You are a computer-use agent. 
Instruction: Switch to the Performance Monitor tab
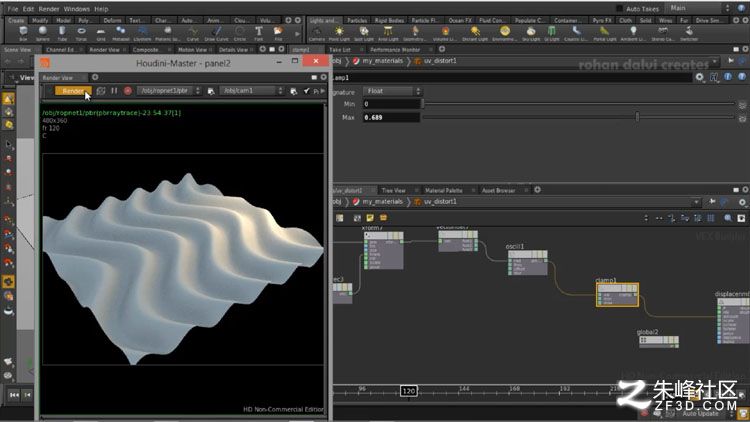(395, 49)
